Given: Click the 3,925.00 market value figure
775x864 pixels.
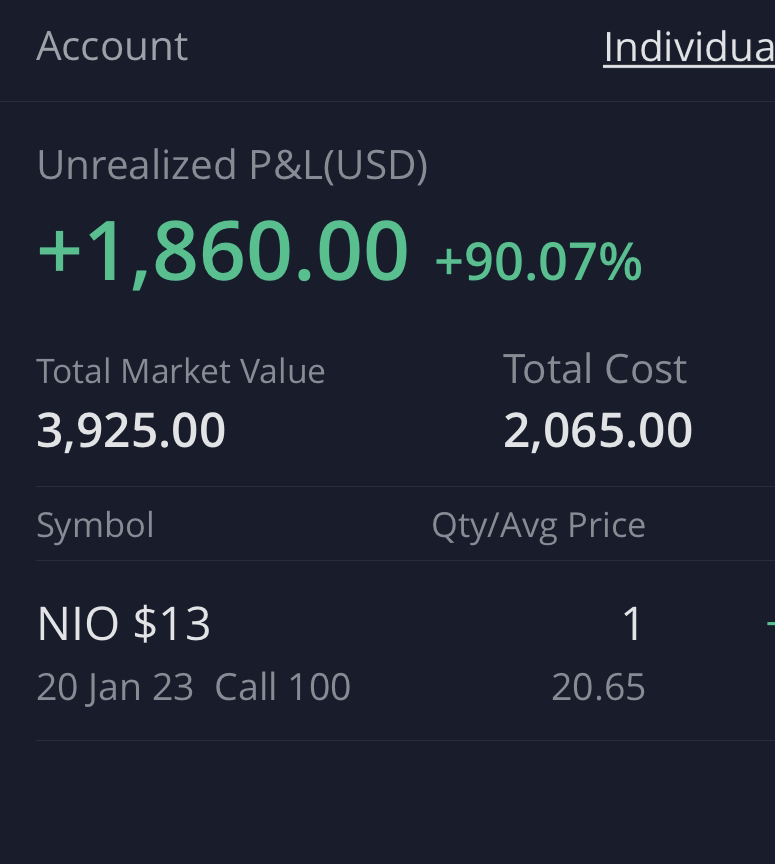Looking at the screenshot, I should click(x=131, y=431).
